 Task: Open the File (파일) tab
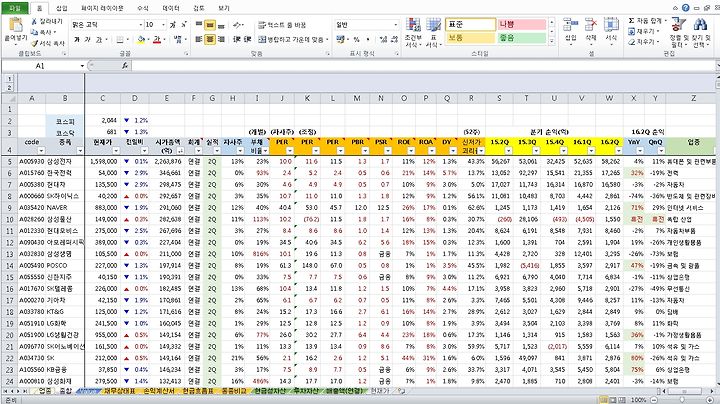point(15,8)
